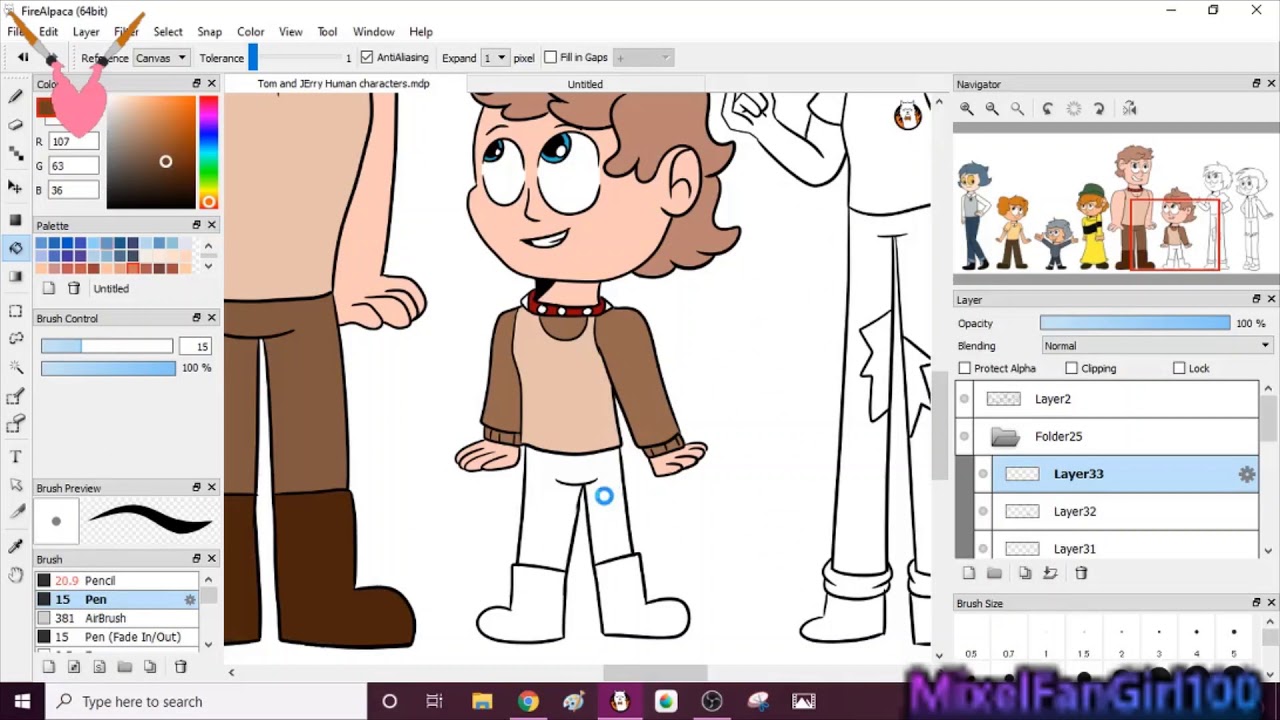Select the Hand tool
This screenshot has width=1280, height=720.
pyautogui.click(x=15, y=574)
